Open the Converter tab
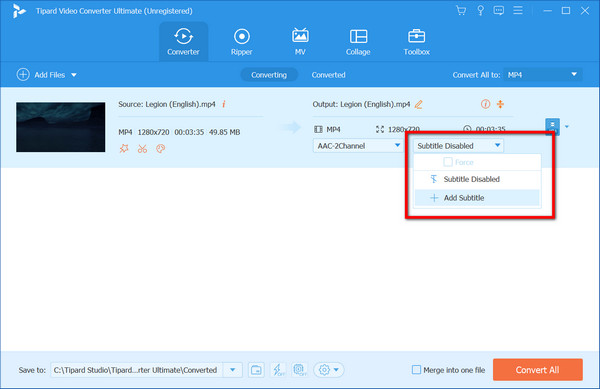 point(183,42)
